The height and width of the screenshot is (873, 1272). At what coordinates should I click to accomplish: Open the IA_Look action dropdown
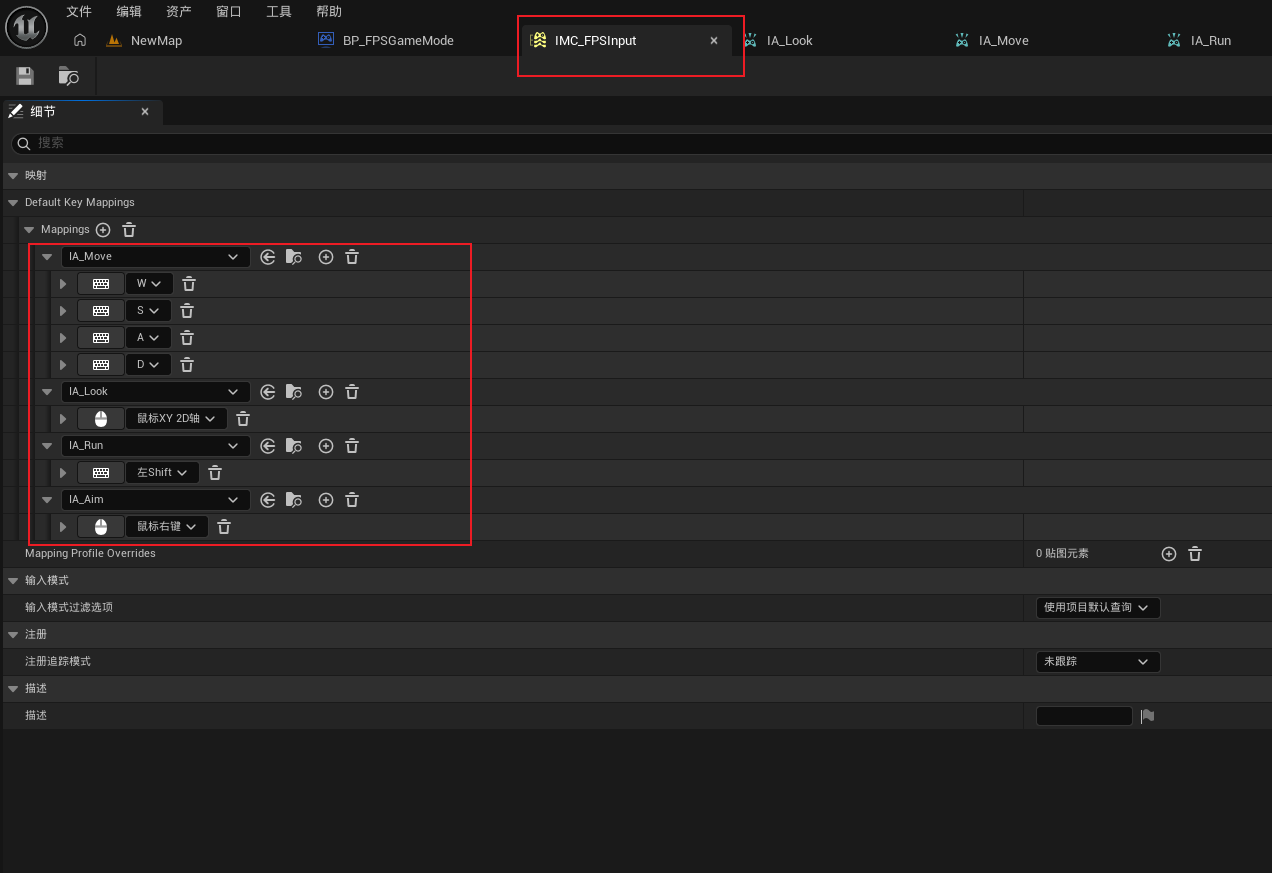156,392
